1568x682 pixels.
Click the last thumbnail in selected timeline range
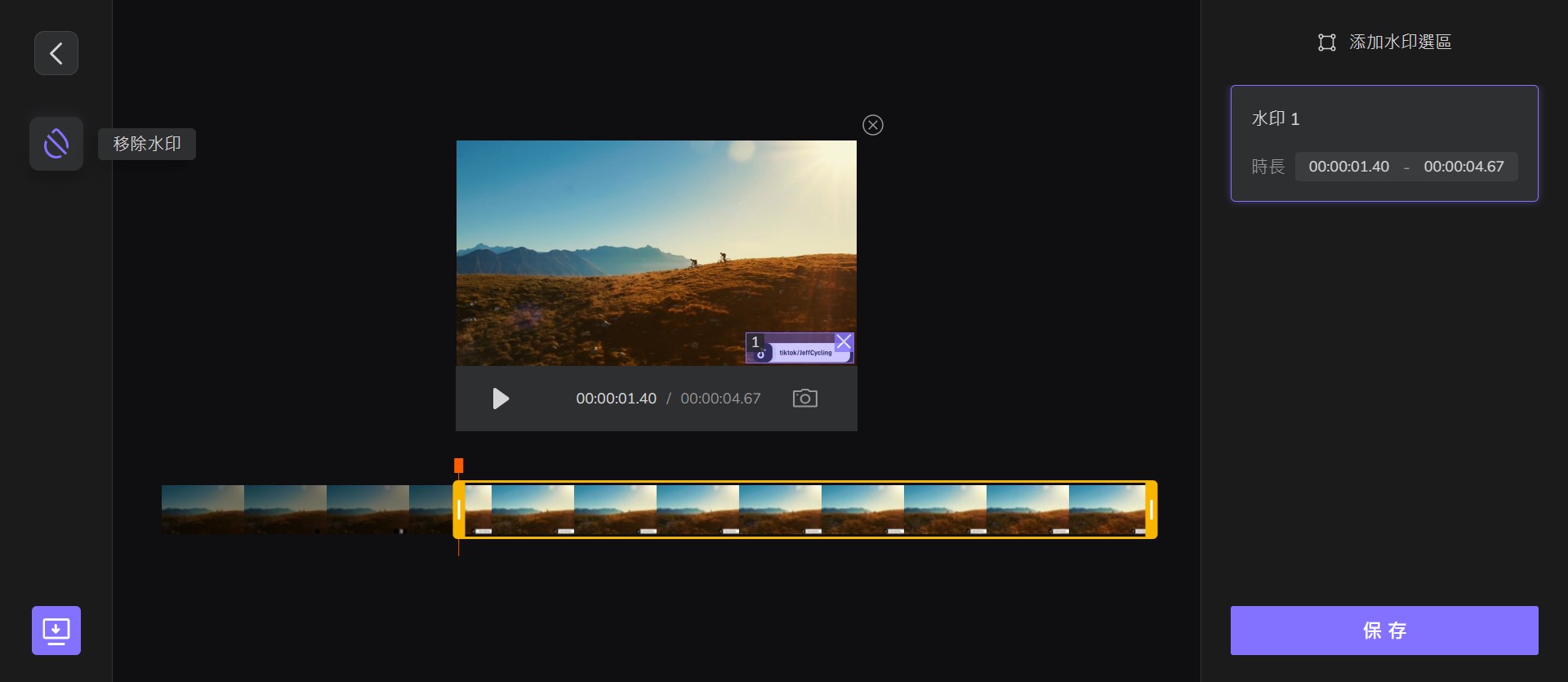coord(1107,510)
